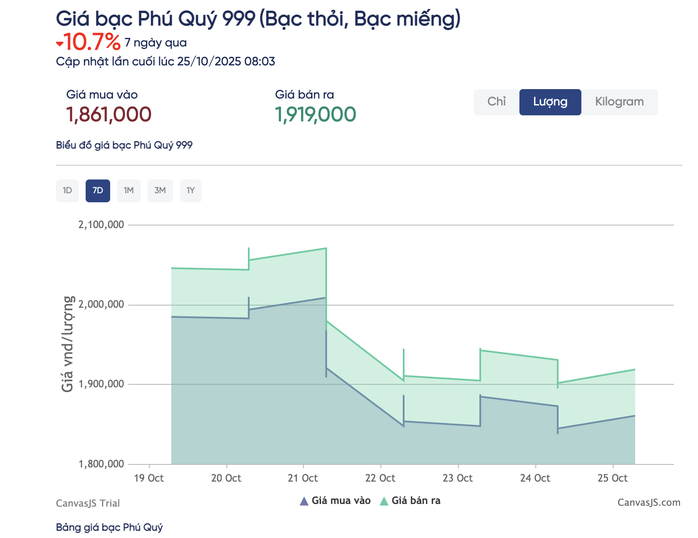Visit the CanvasJS.com credit link
The width and height of the screenshot is (698, 538).
click(x=648, y=503)
